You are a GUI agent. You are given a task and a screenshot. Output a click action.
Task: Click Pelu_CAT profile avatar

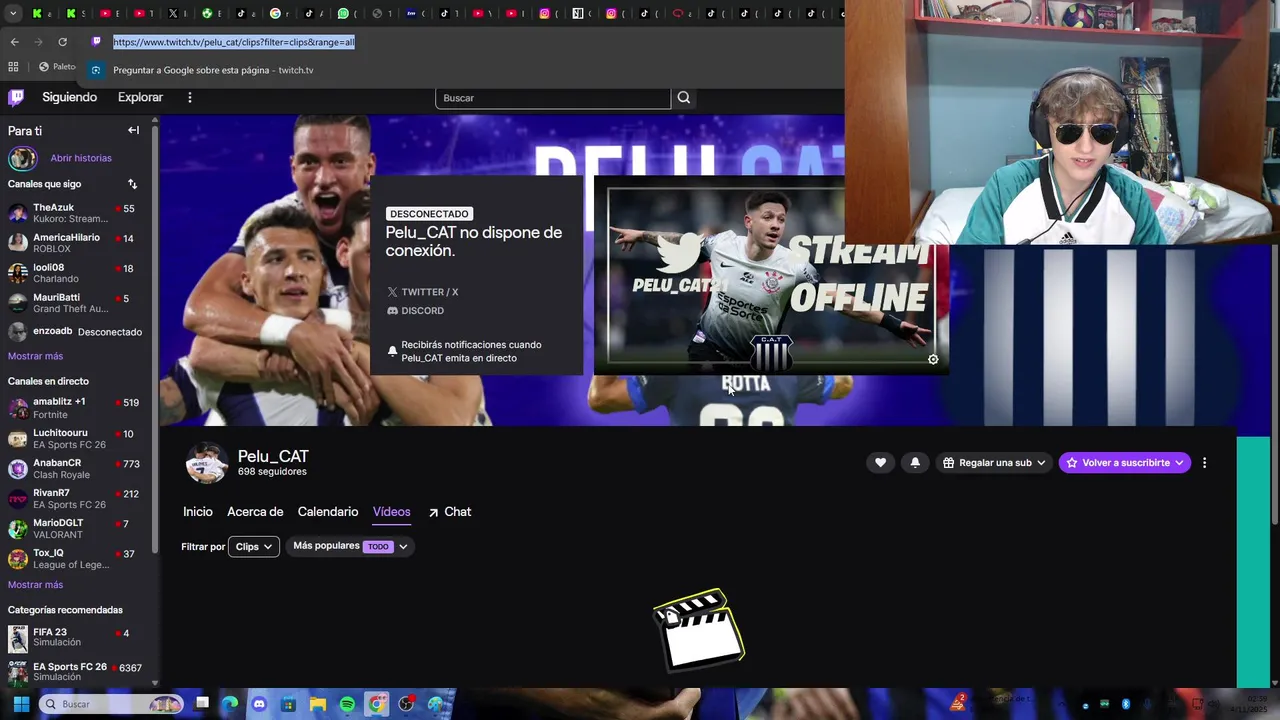pyautogui.click(x=207, y=463)
